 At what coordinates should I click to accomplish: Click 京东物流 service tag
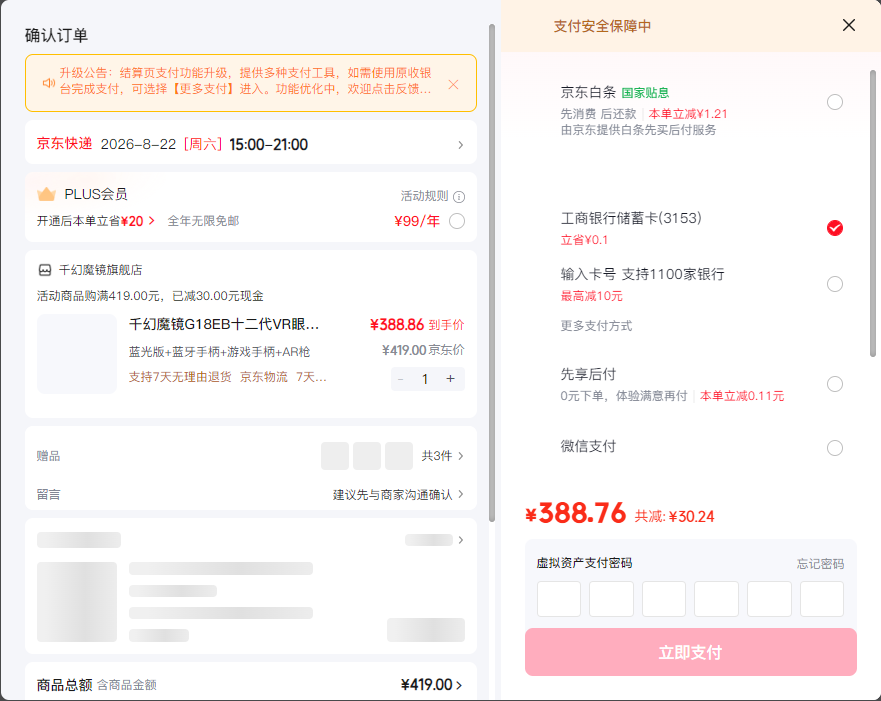(264, 377)
